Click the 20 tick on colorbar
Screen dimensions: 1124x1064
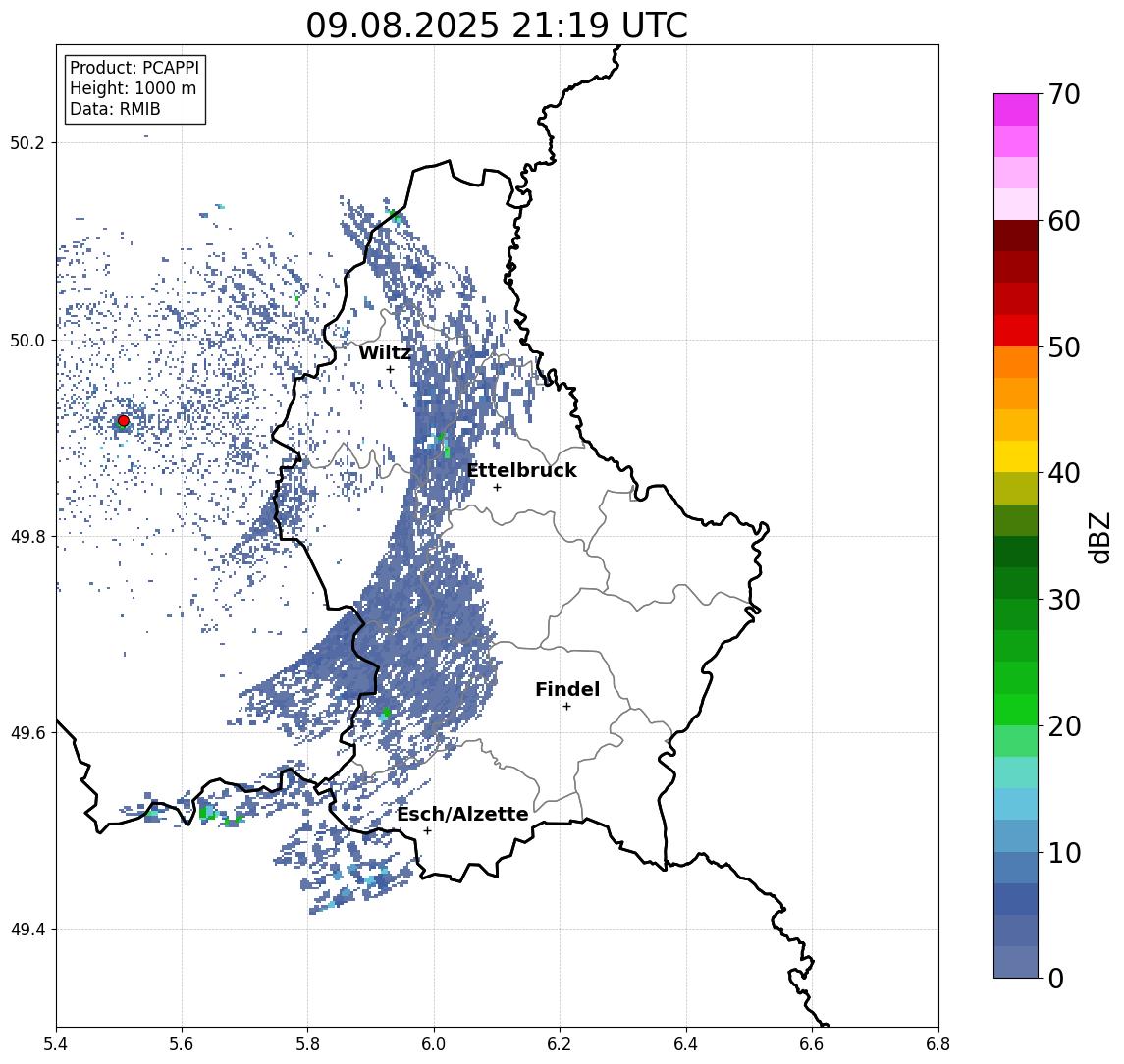coord(1064,725)
